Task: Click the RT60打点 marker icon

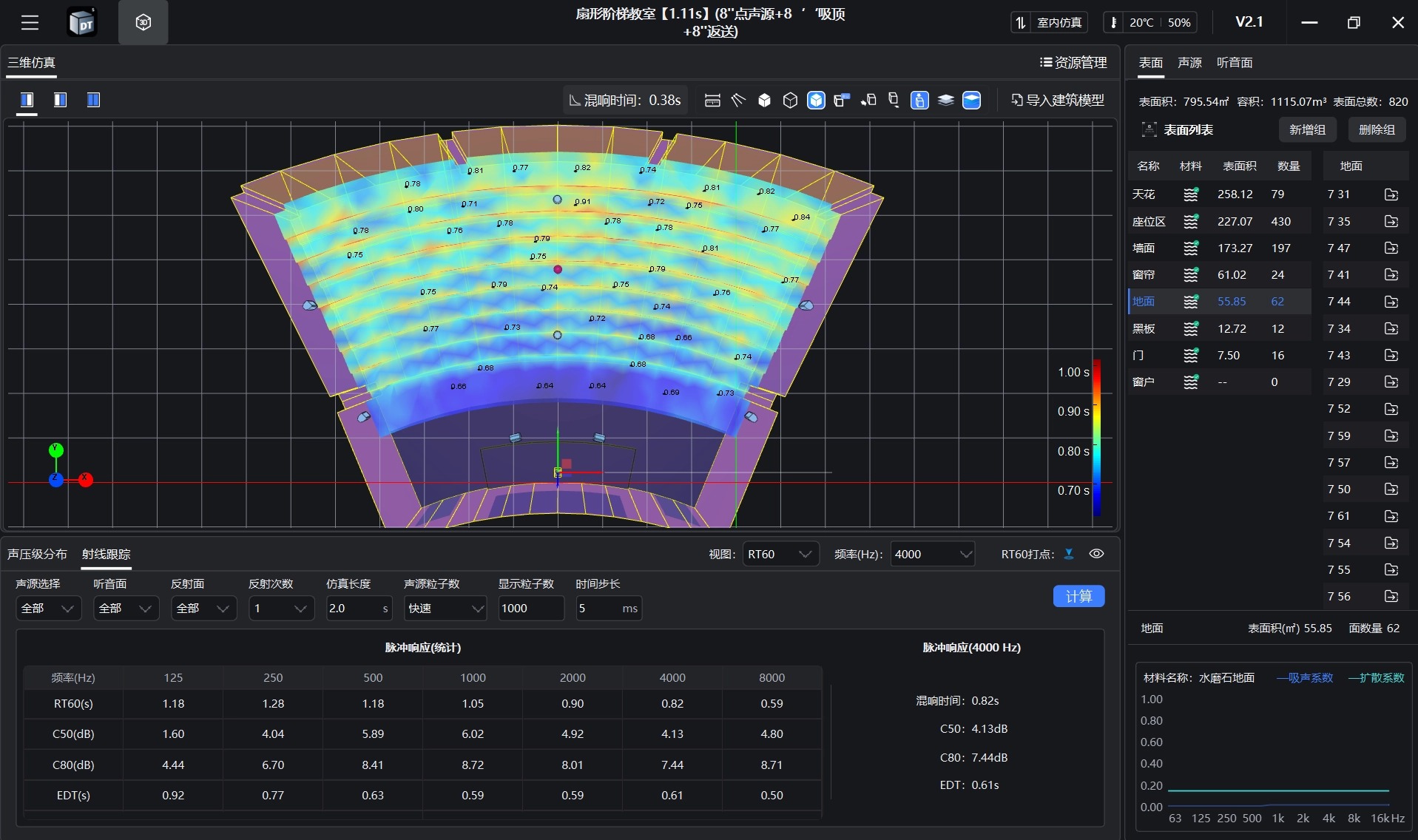Action: pyautogui.click(x=1069, y=554)
